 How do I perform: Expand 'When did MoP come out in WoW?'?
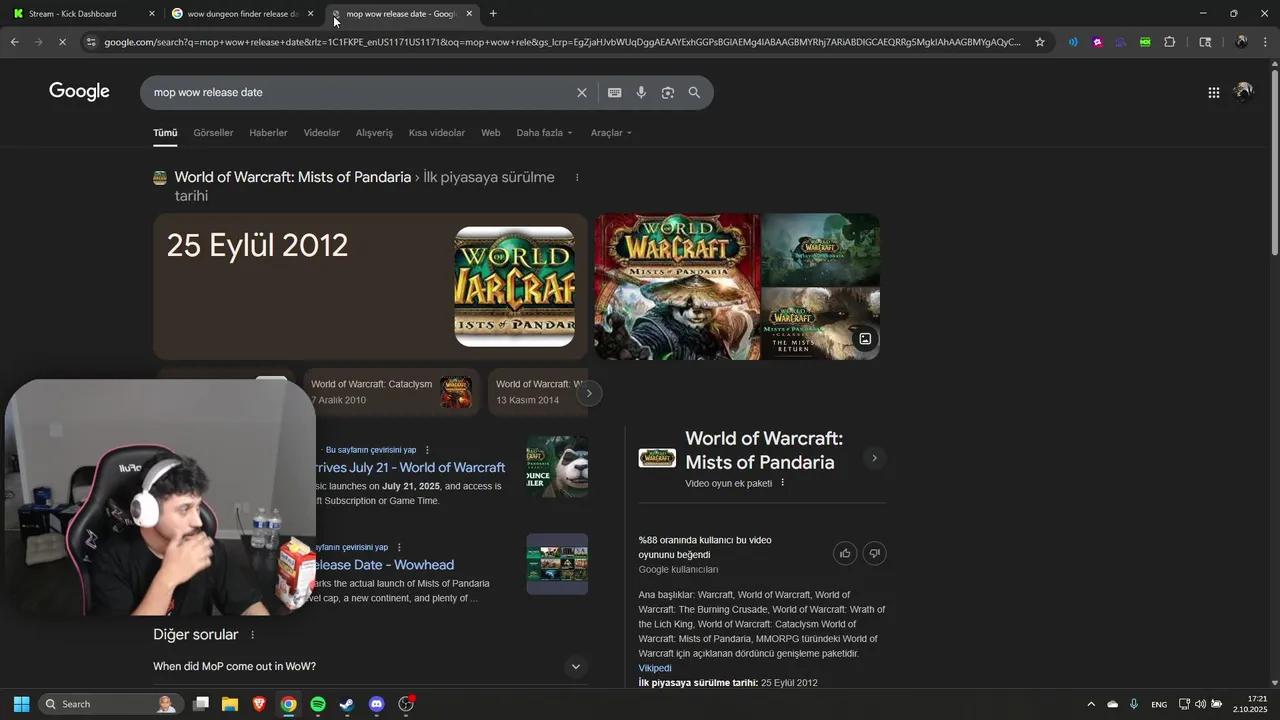pyautogui.click(x=368, y=666)
